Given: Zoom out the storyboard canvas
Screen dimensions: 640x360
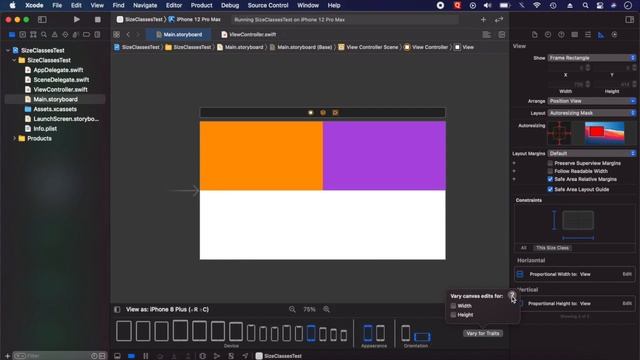Looking at the screenshot, I should 292,309.
